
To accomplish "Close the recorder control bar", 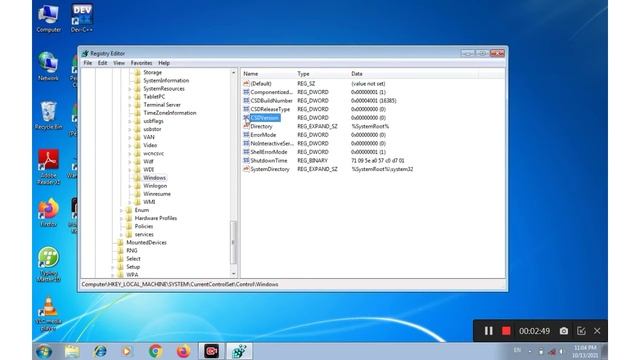I will click(x=597, y=331).
